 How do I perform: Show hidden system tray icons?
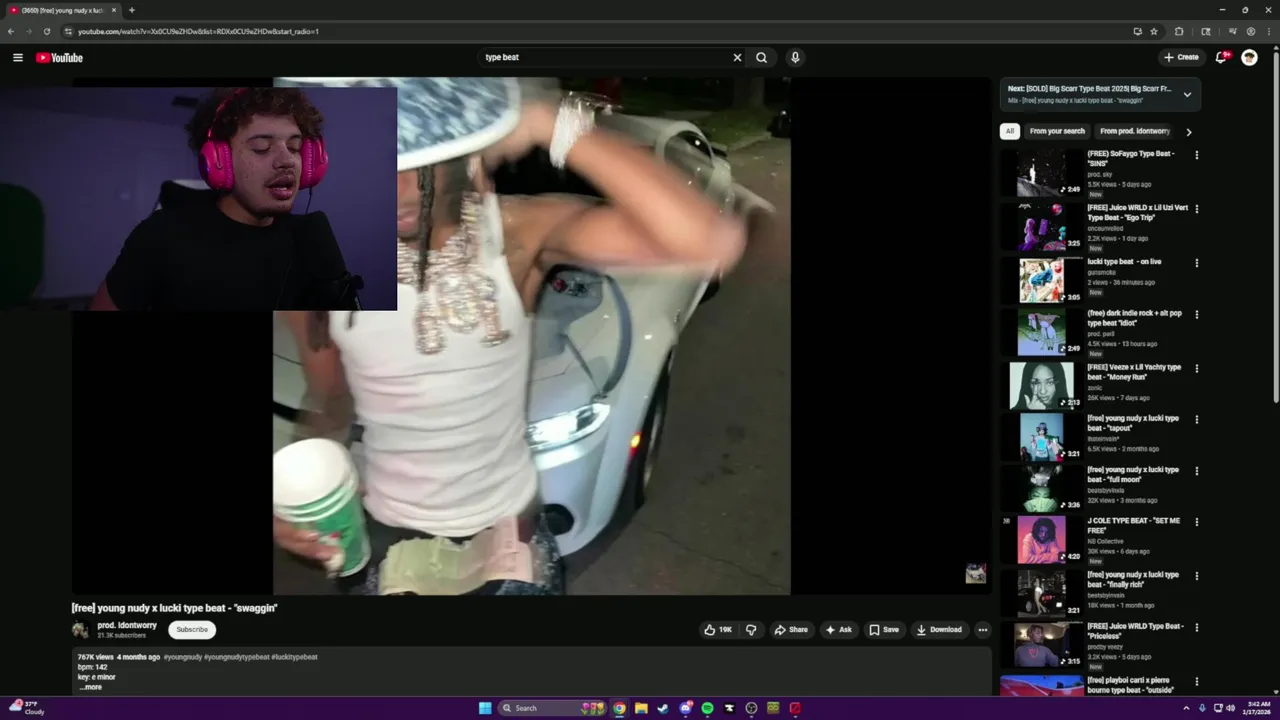coord(1186,708)
